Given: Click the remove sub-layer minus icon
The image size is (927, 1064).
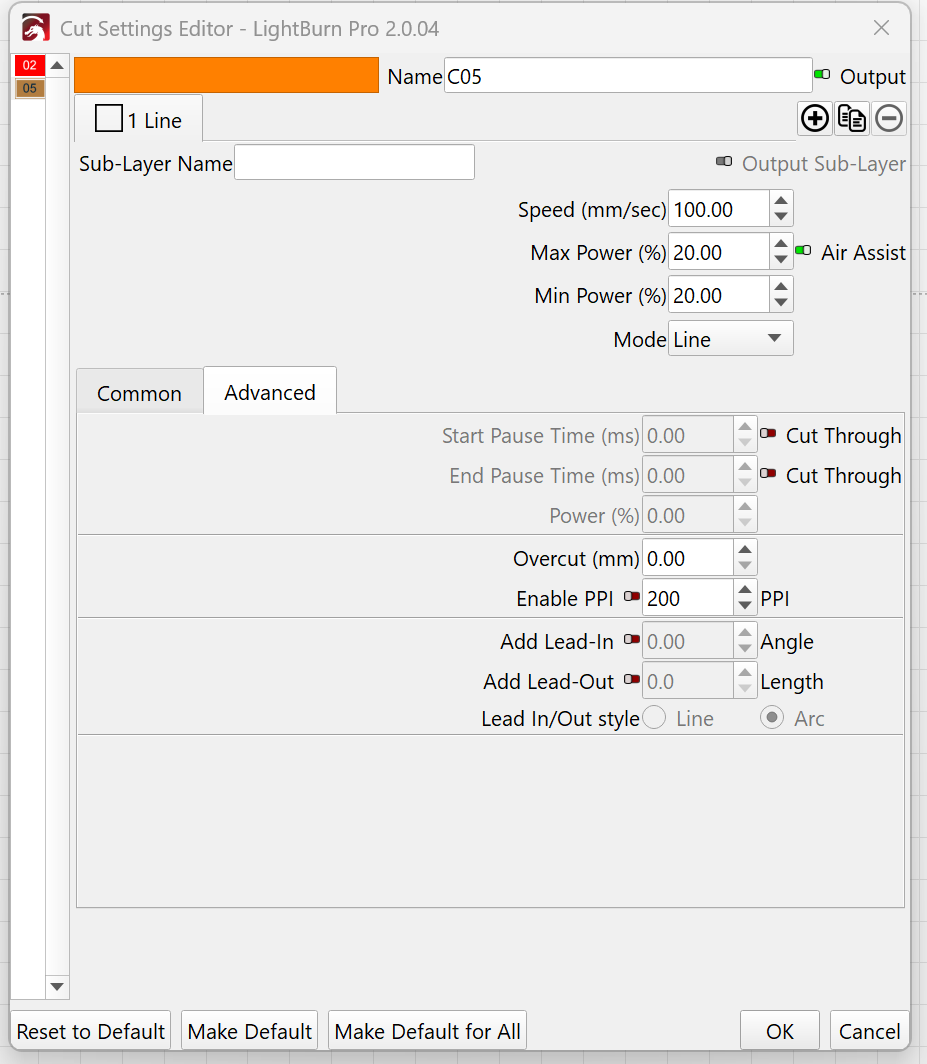Looking at the screenshot, I should (888, 118).
